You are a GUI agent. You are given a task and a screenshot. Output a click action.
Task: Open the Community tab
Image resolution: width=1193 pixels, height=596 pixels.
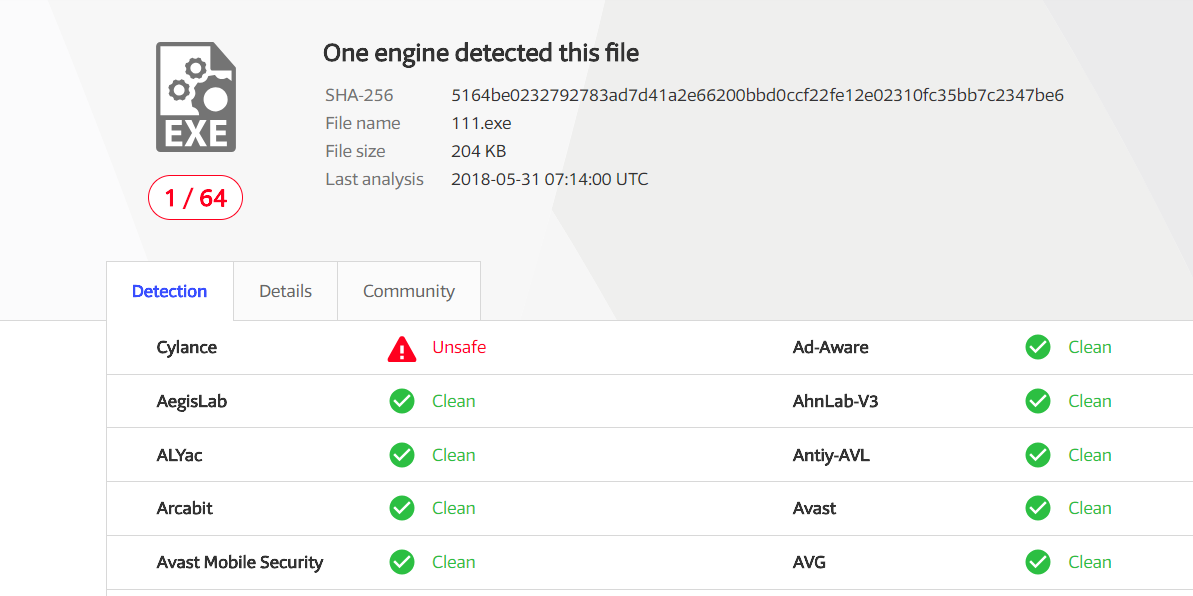[x=409, y=291]
